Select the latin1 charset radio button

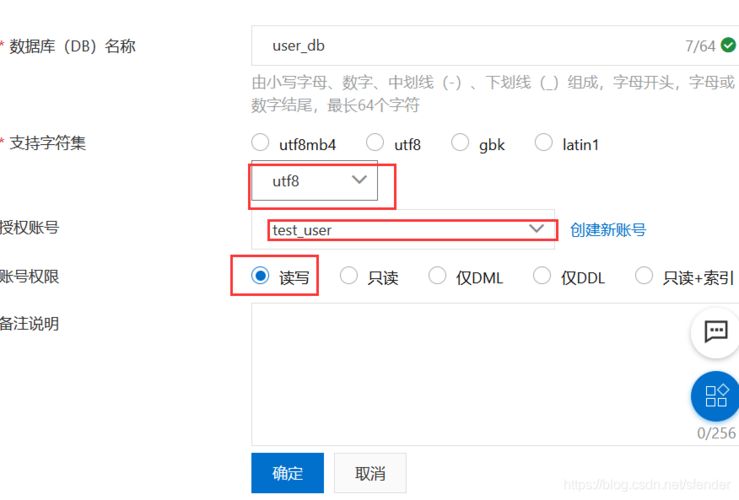(543, 142)
